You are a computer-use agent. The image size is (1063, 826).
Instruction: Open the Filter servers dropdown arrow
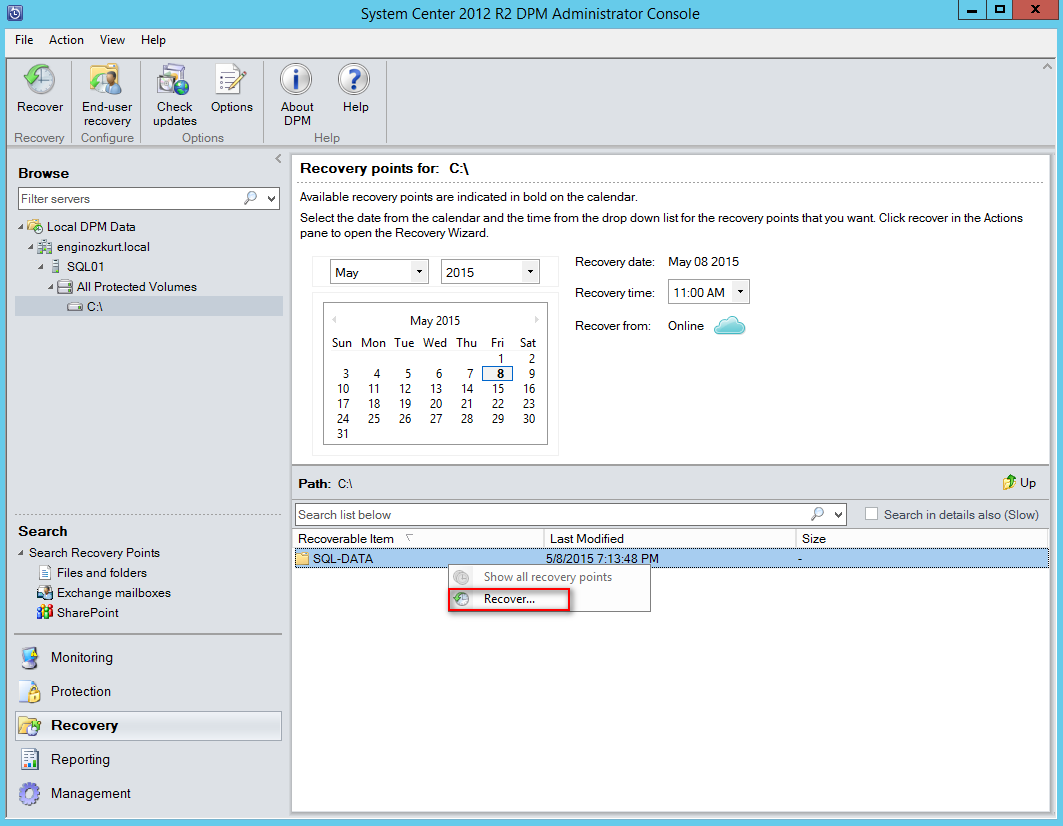(x=271, y=199)
